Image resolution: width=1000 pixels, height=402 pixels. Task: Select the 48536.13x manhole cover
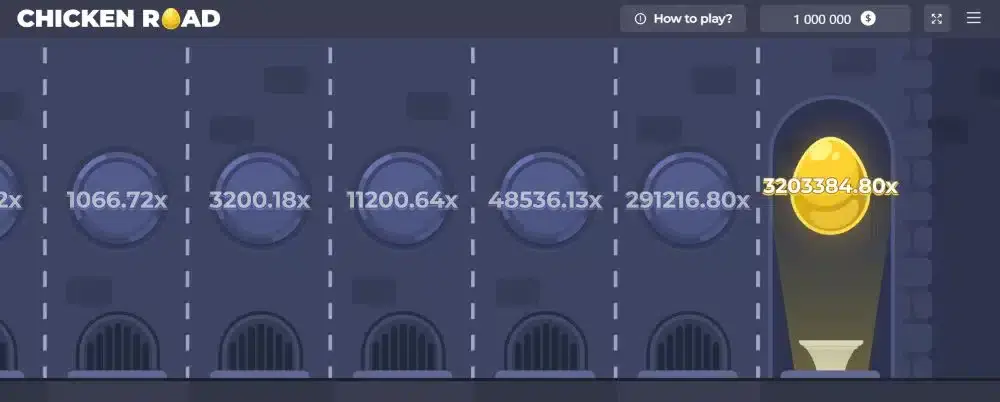coord(545,199)
